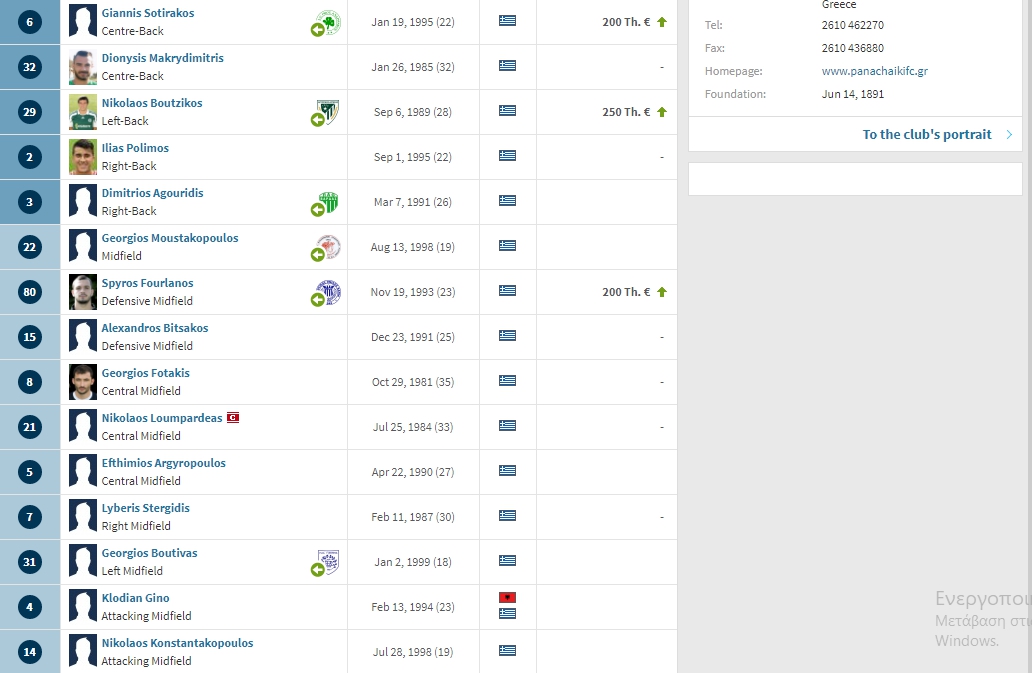Click club crest icon beside Georgios Boutivas
Screen dimensions: 1032x673
point(328,562)
